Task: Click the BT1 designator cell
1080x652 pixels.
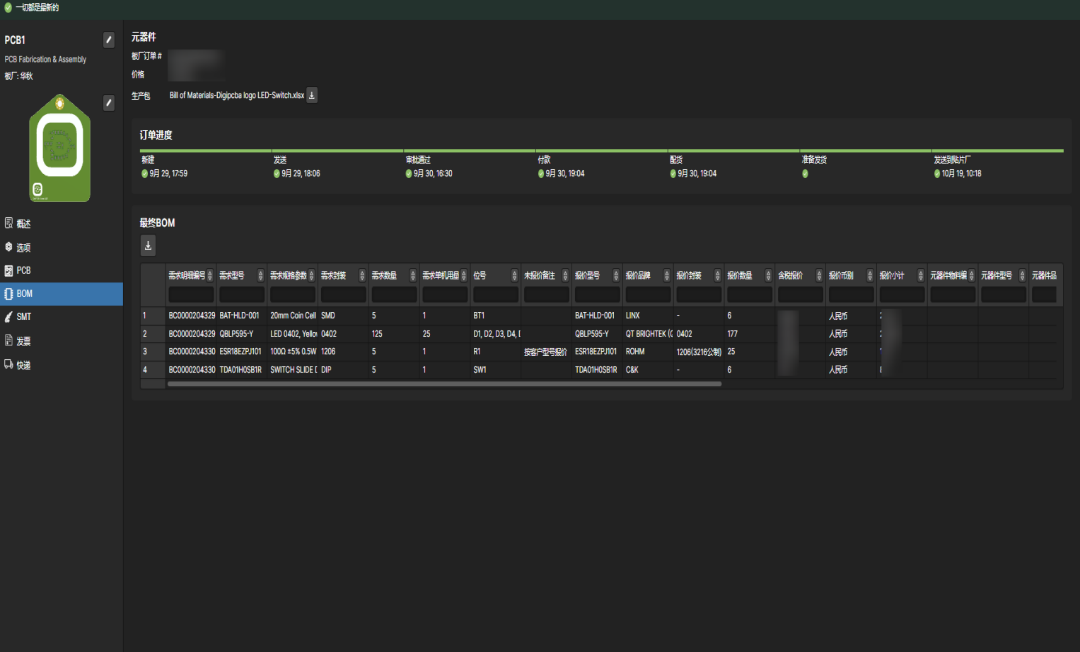Action: (x=496, y=315)
